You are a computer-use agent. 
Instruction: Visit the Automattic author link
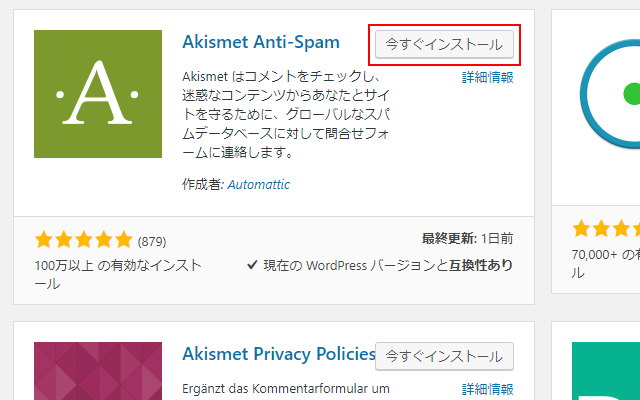pos(258,185)
